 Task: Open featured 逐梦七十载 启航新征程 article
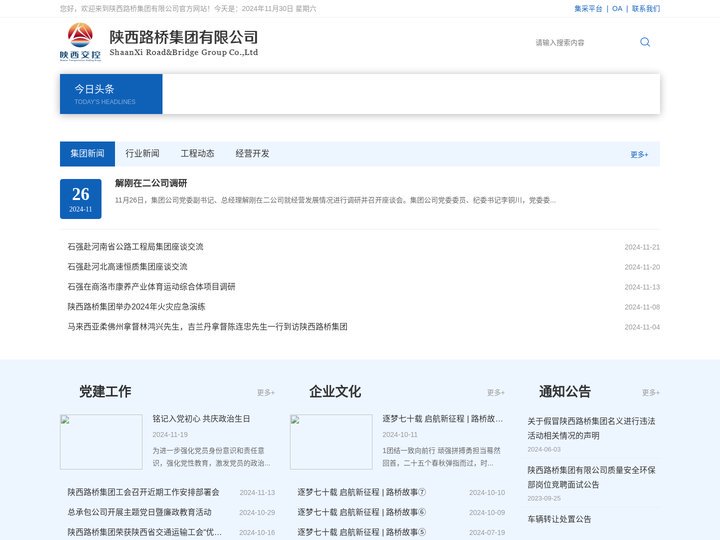(443, 419)
